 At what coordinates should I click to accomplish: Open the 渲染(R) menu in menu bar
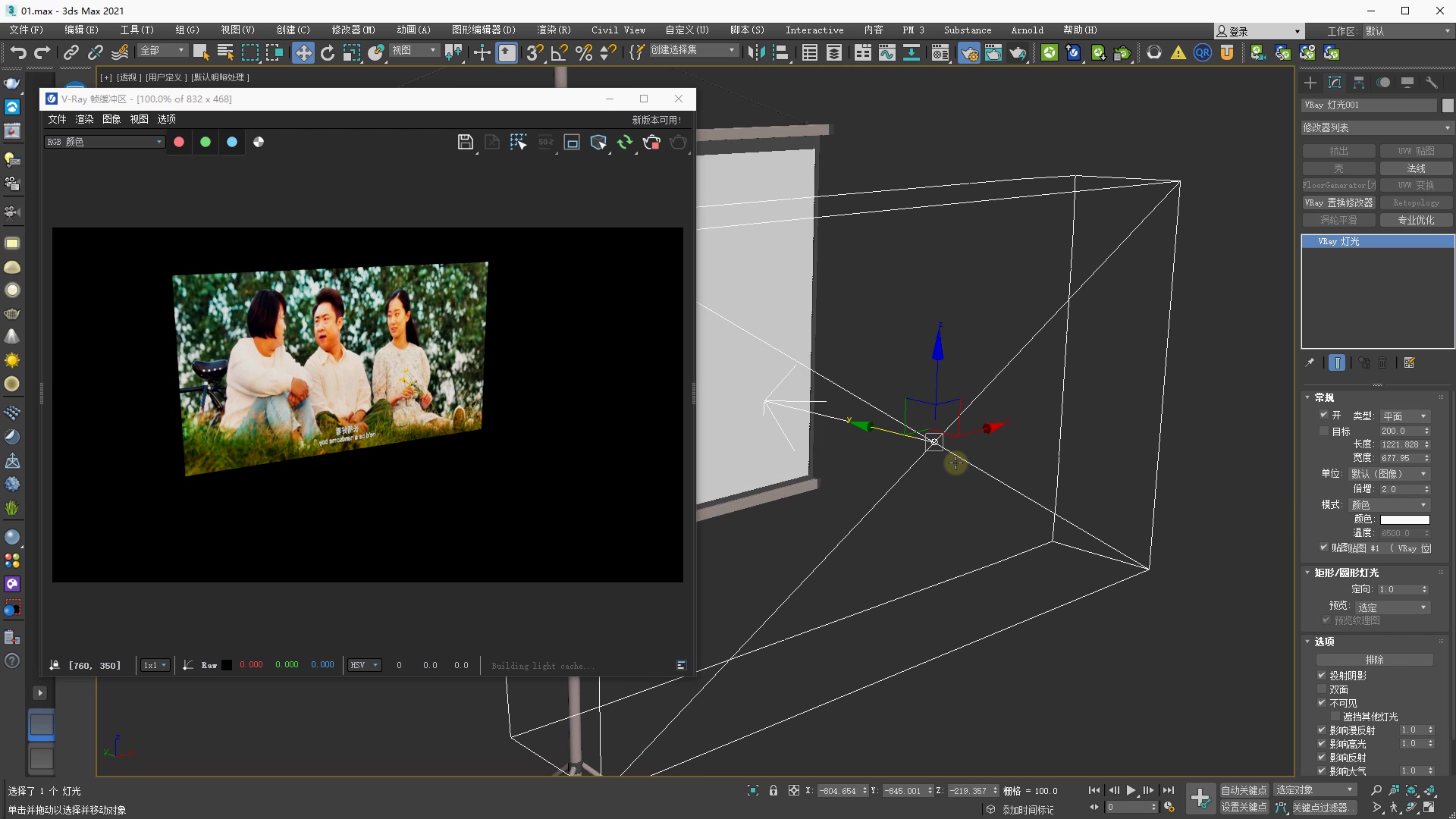(554, 30)
